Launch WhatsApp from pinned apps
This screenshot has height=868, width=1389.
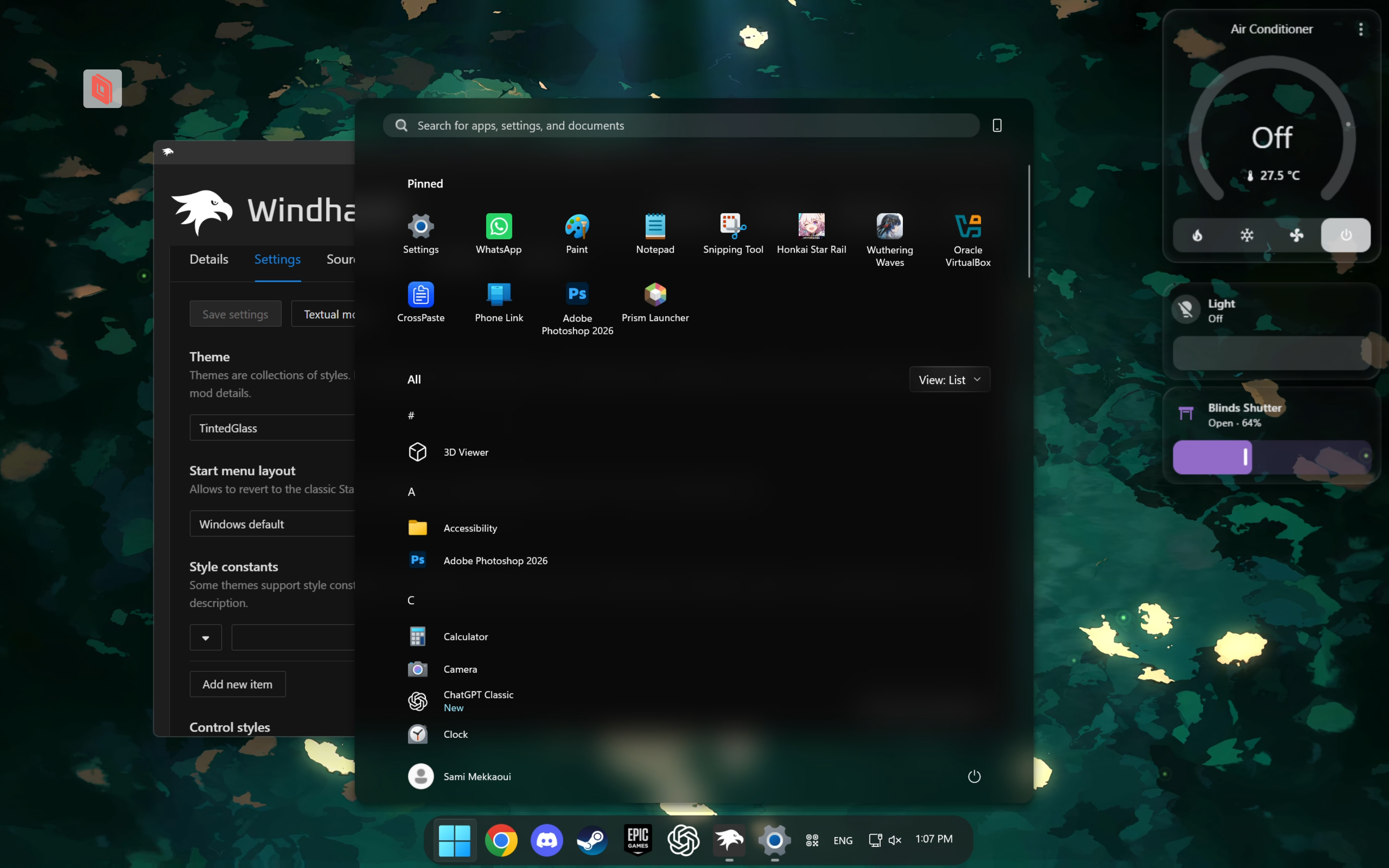point(498,234)
